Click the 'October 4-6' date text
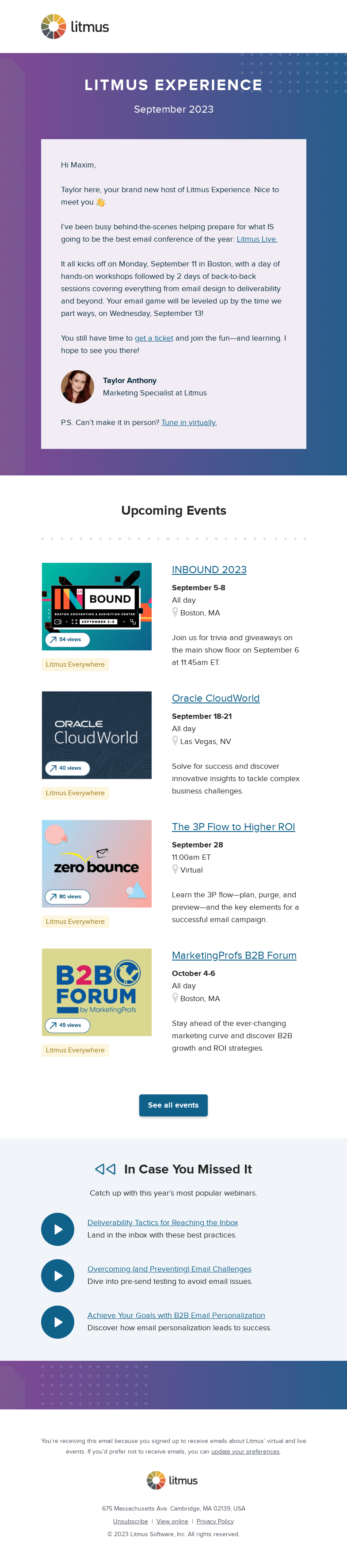Image resolution: width=347 pixels, height=1568 pixels. [x=193, y=973]
